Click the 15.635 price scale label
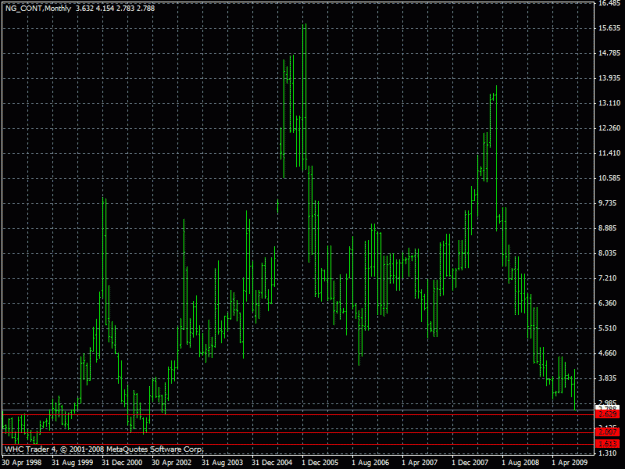Screen dimensions: 625x469 click(609, 28)
